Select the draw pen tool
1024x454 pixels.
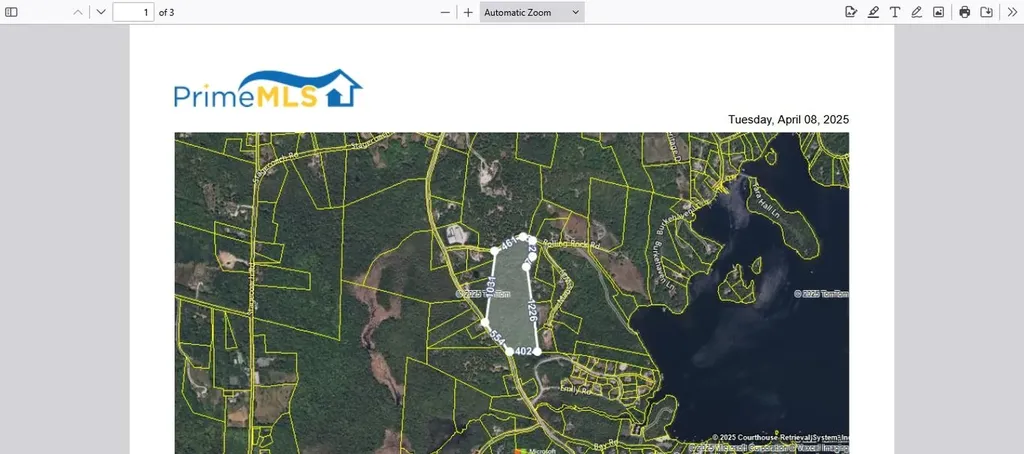click(x=917, y=12)
